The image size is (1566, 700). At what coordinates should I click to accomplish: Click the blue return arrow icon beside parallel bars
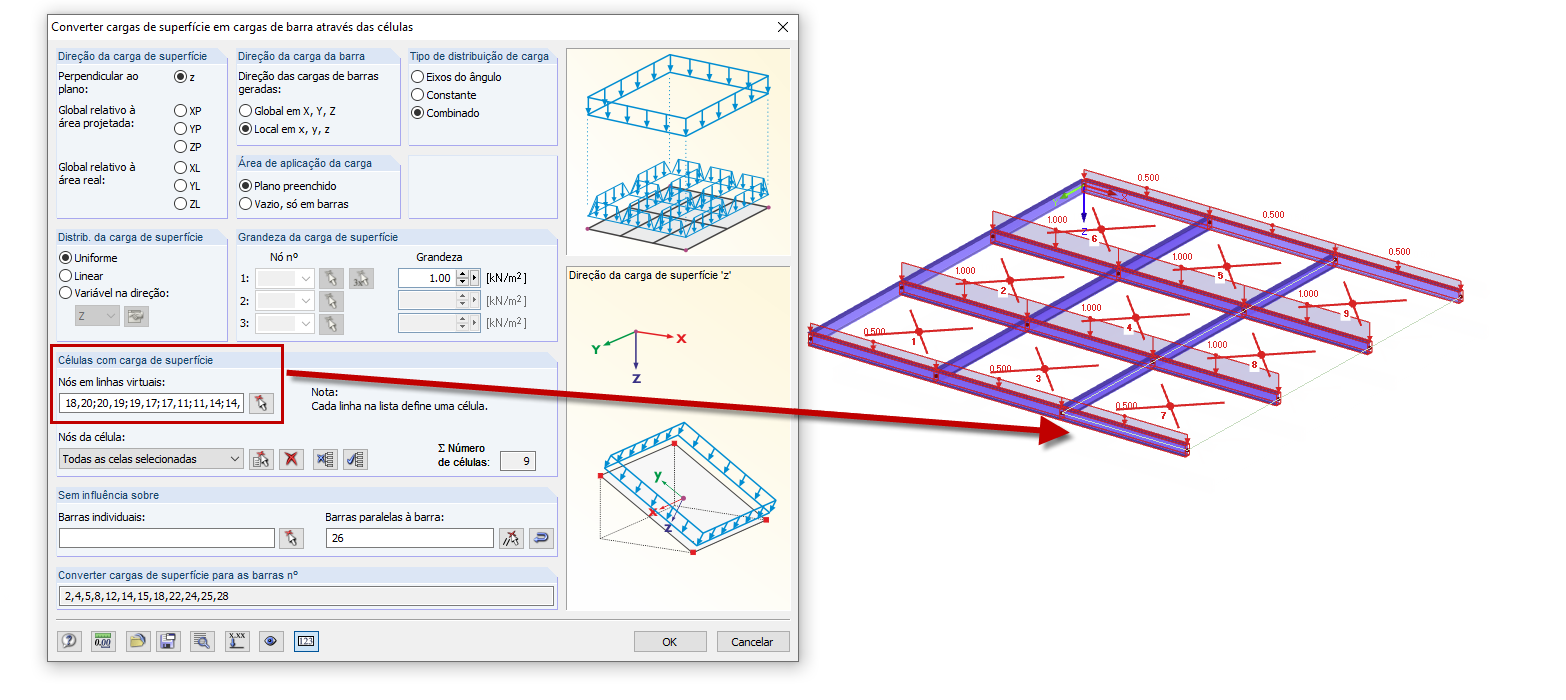(541, 538)
